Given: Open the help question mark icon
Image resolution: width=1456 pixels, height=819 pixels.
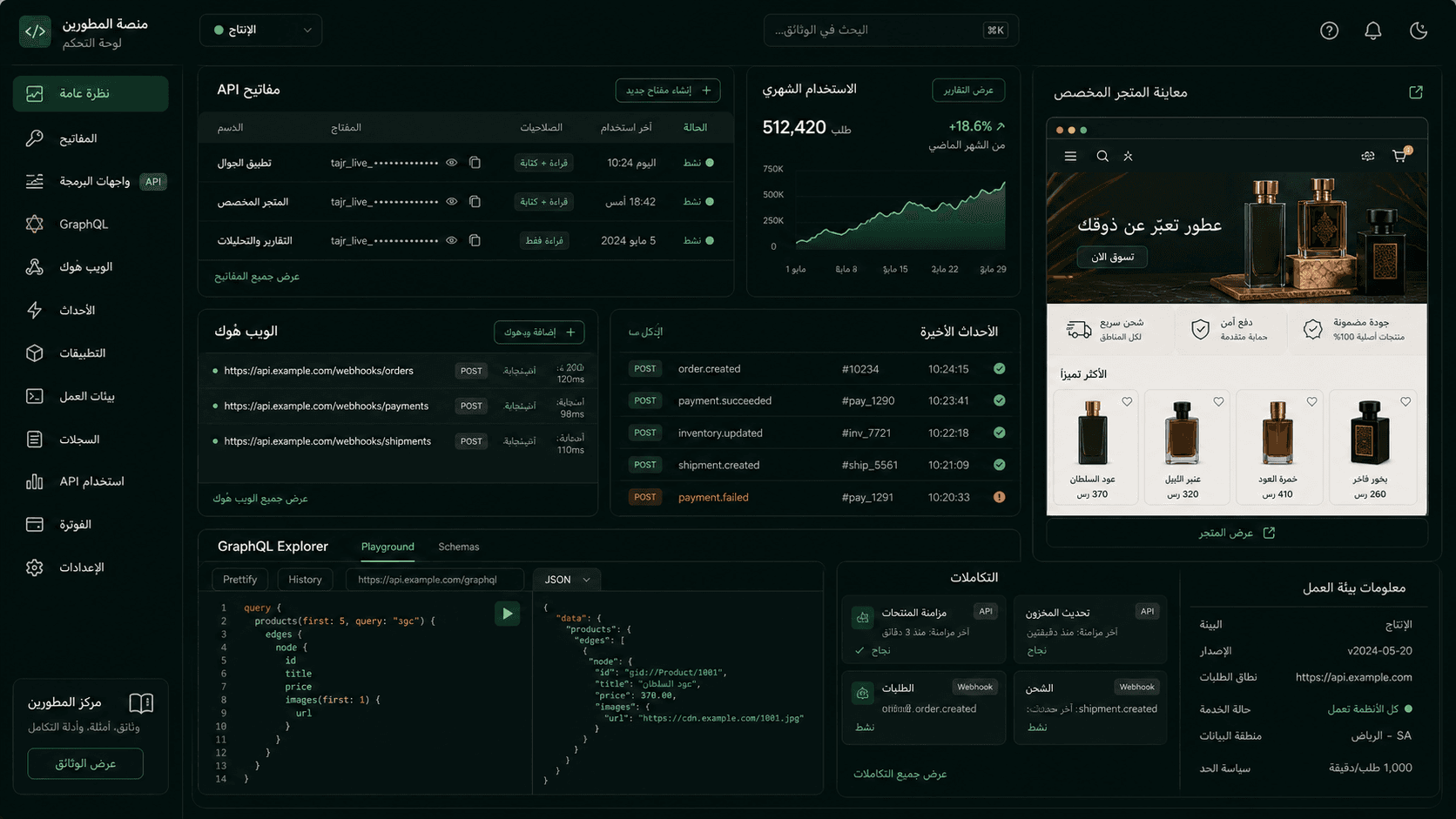Looking at the screenshot, I should 1329,30.
